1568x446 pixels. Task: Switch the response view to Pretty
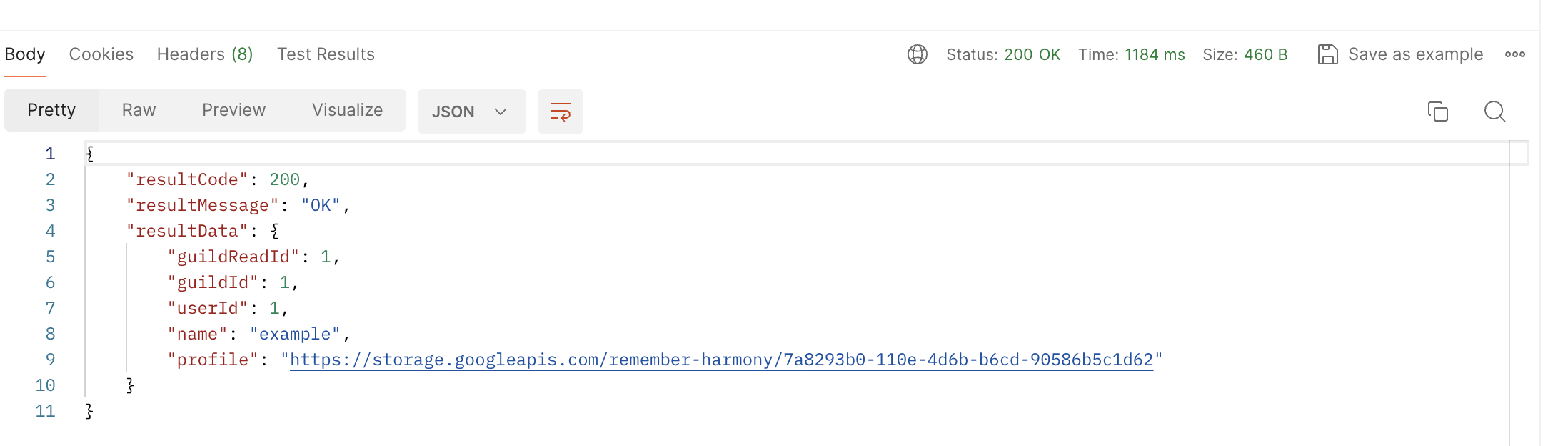pyautogui.click(x=51, y=110)
